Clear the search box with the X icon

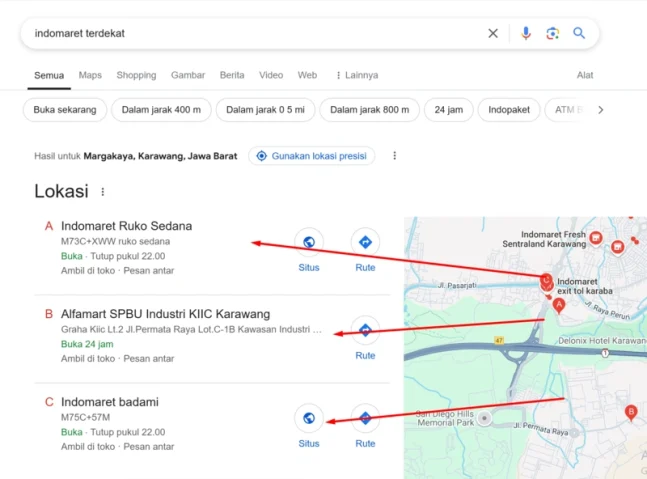point(493,33)
